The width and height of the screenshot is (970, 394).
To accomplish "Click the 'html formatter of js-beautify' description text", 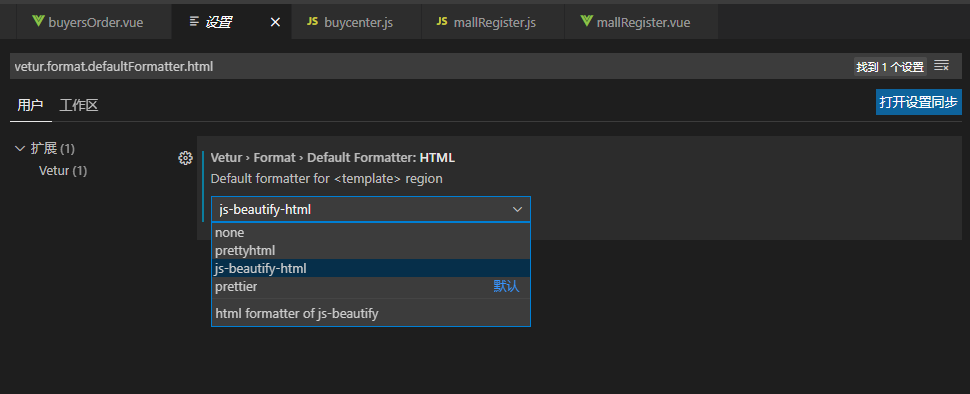I will pos(296,314).
